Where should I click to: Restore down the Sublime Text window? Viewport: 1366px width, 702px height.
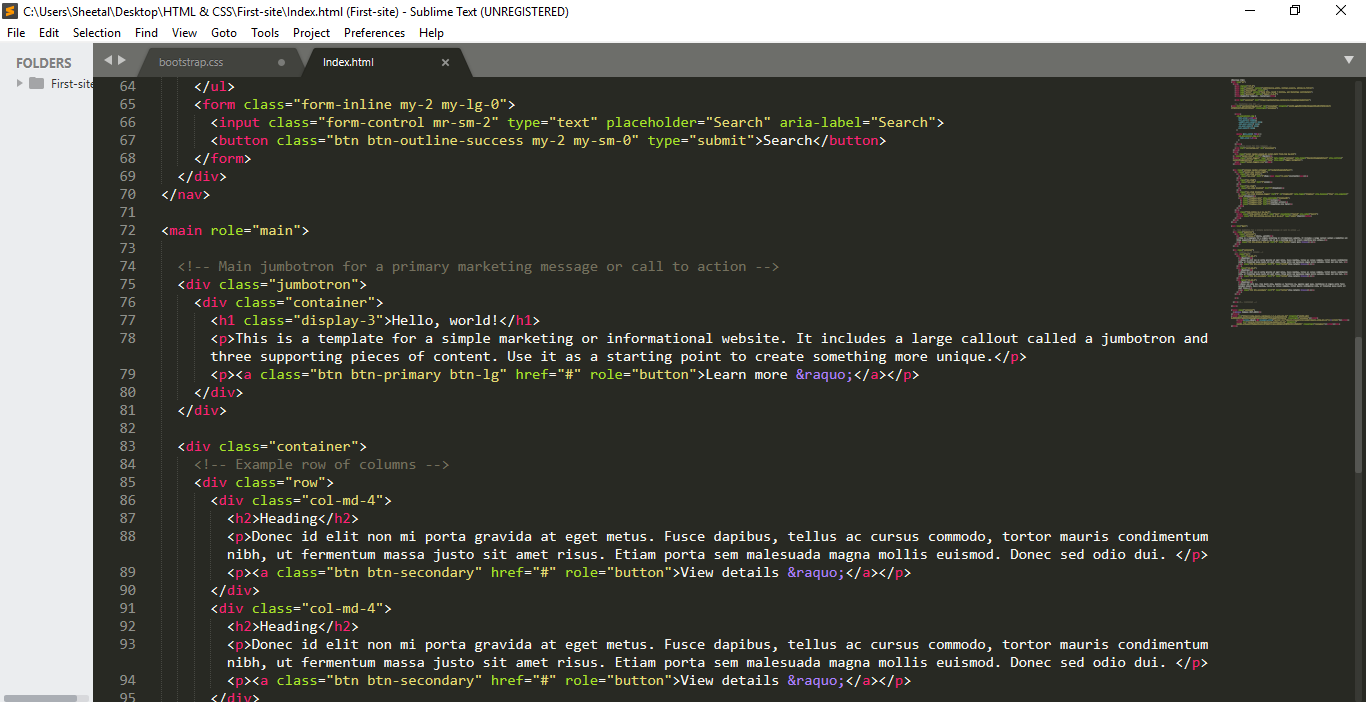[1295, 11]
